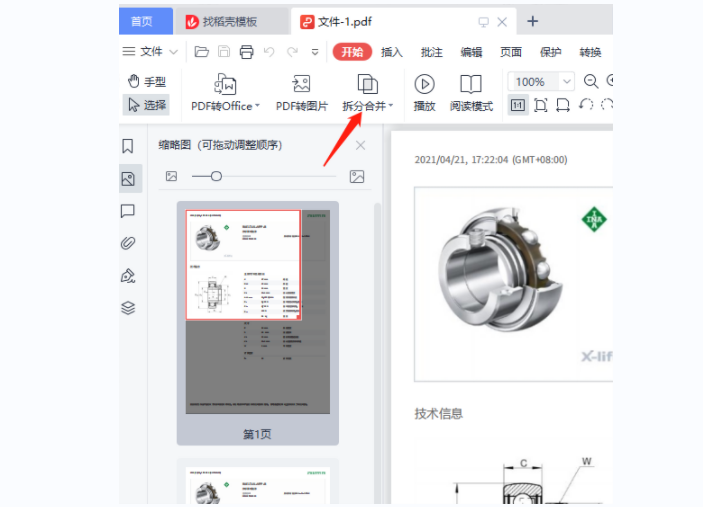This screenshot has height=507, width=703.
Task: Click the fit width icon
Action: coord(563,105)
